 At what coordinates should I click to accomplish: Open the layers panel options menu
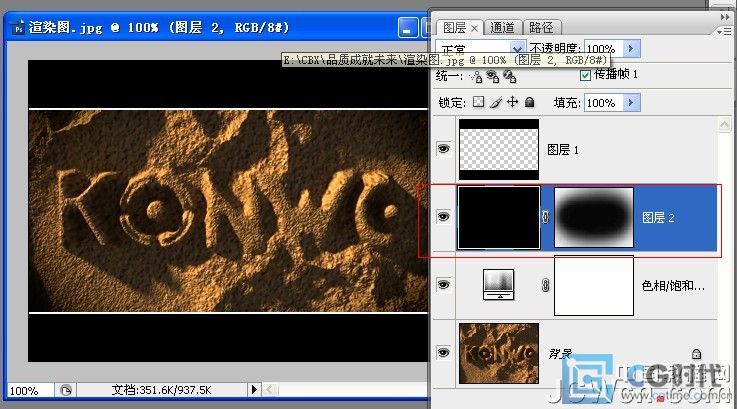click(x=727, y=31)
